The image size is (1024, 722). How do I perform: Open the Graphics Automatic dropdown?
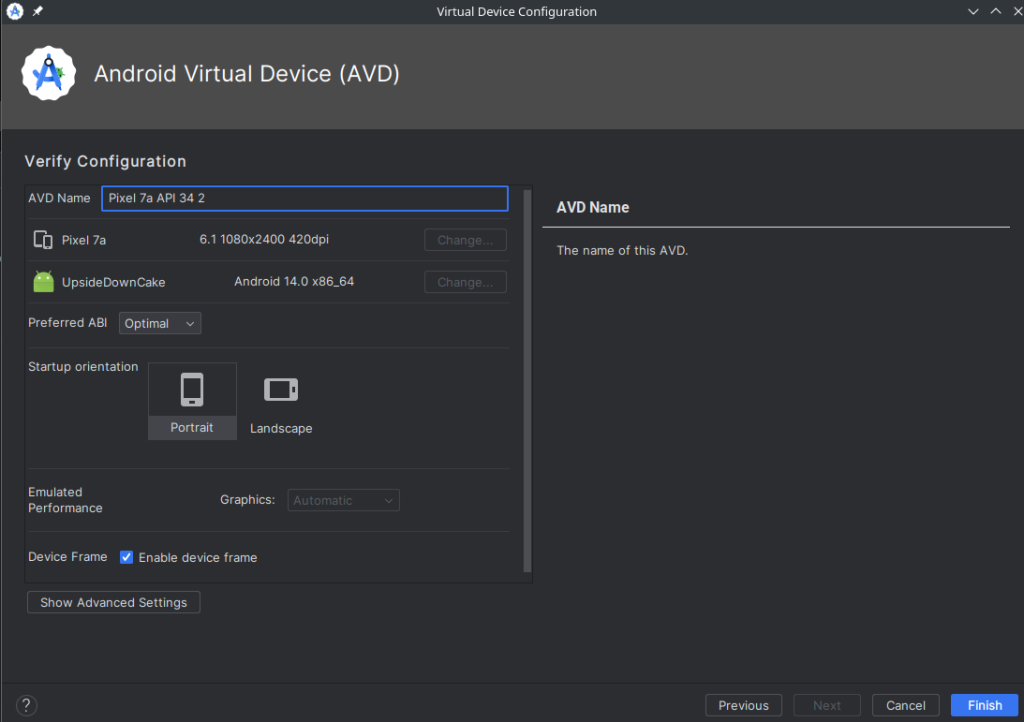(x=344, y=500)
